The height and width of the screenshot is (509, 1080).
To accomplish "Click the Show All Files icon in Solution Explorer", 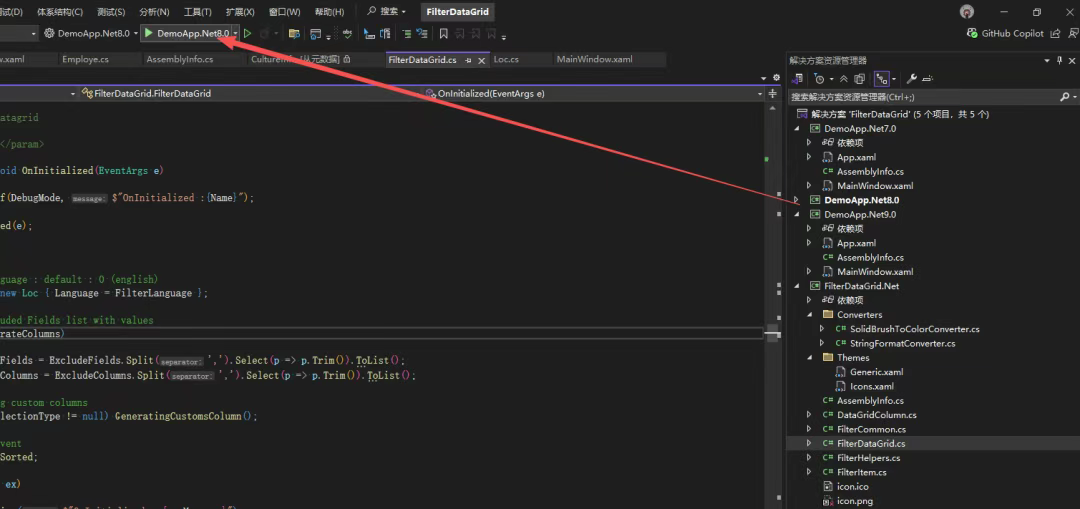I will tap(860, 79).
